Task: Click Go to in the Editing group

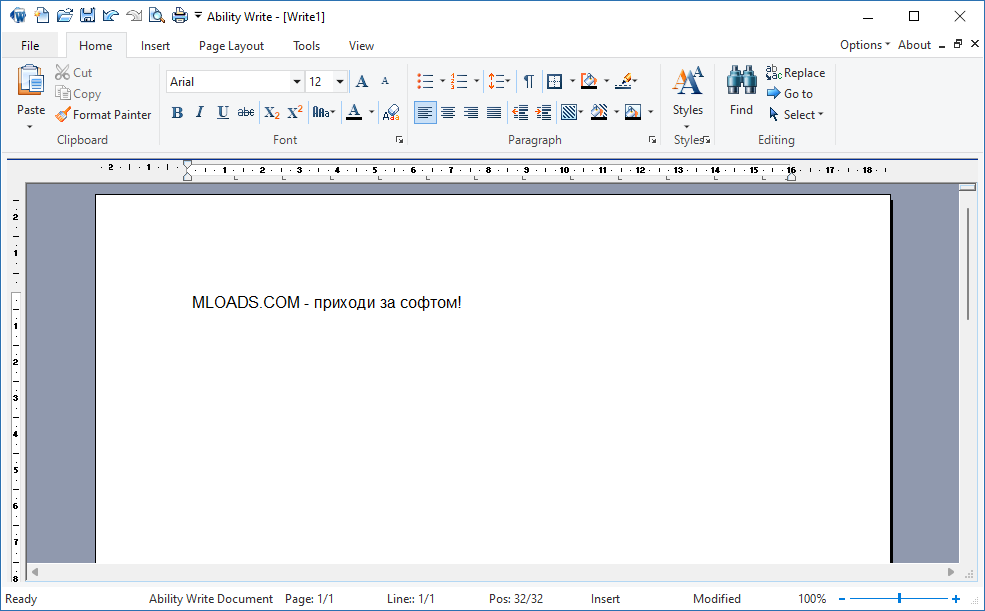Action: coord(790,94)
